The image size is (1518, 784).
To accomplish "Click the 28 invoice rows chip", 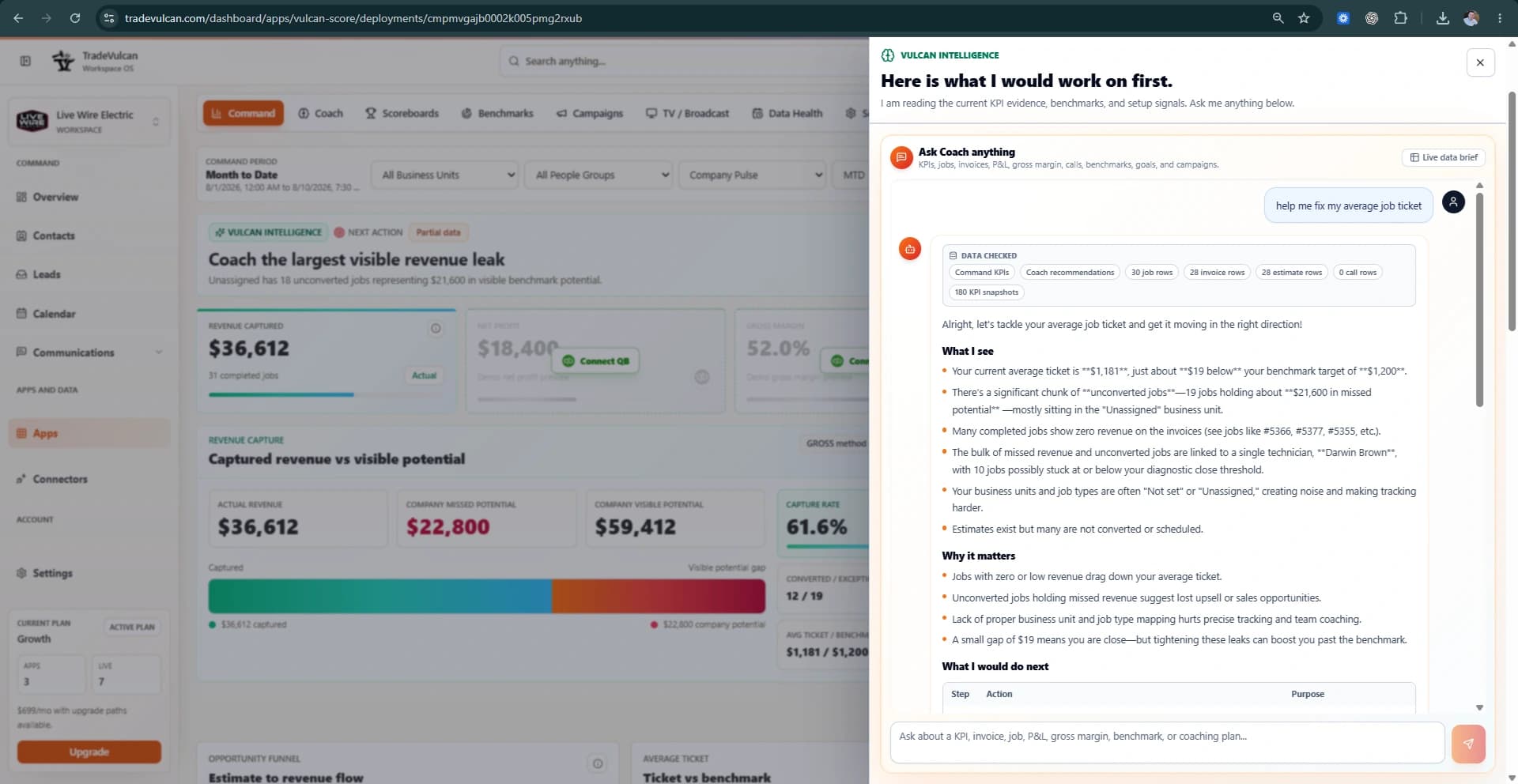I will point(1217,273).
